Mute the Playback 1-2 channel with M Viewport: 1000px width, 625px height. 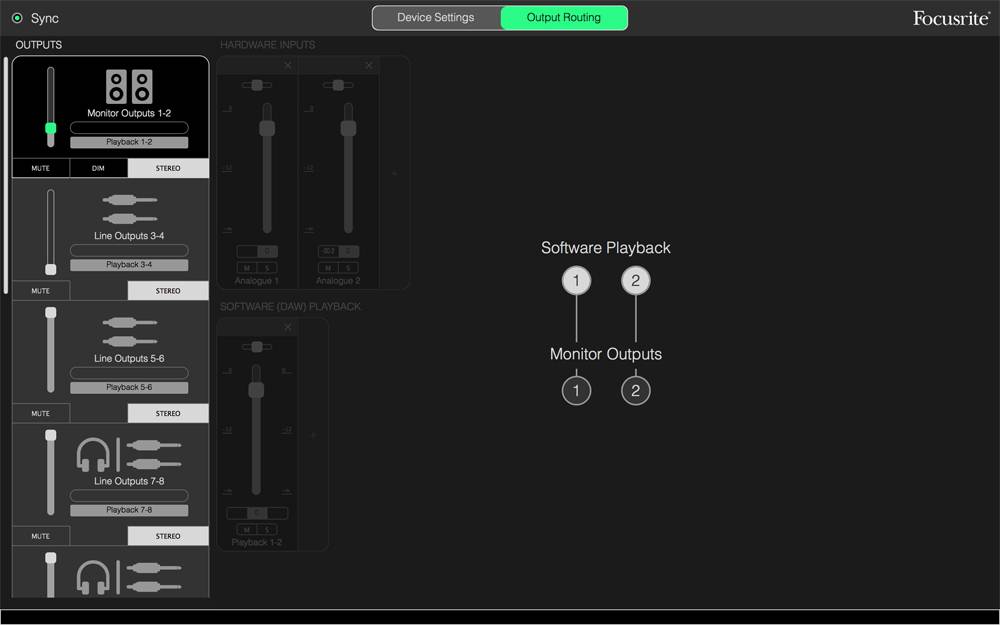coord(247,529)
